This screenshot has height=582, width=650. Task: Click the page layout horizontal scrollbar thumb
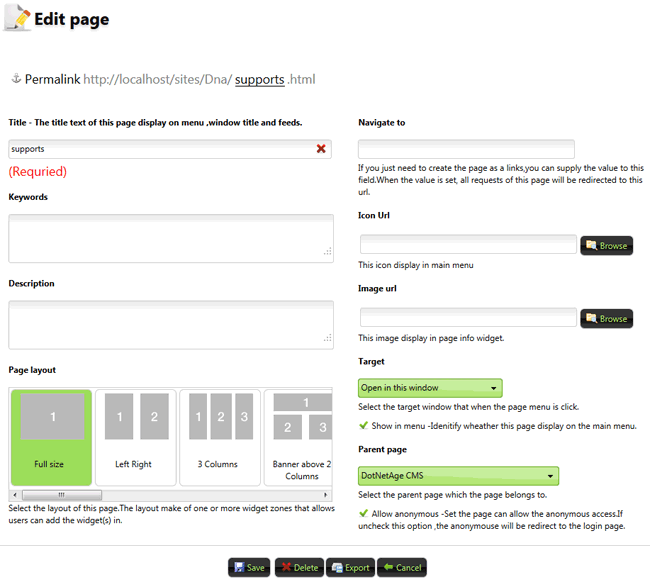tap(62, 495)
